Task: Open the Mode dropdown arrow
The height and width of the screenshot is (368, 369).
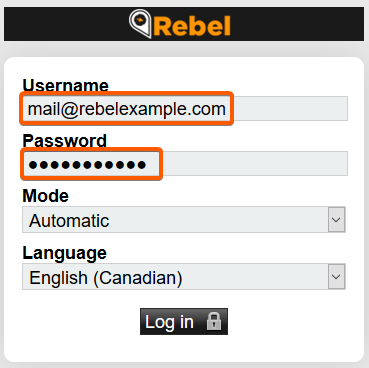Action: [x=336, y=220]
